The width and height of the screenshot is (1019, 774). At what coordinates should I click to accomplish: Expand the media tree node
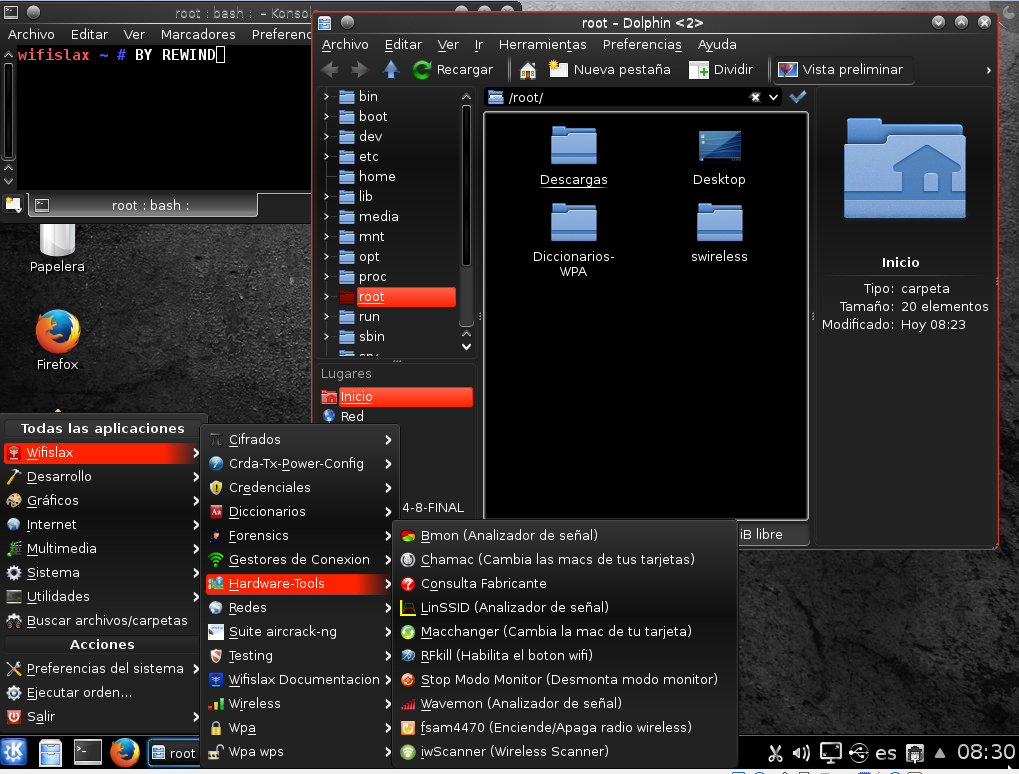coord(326,216)
